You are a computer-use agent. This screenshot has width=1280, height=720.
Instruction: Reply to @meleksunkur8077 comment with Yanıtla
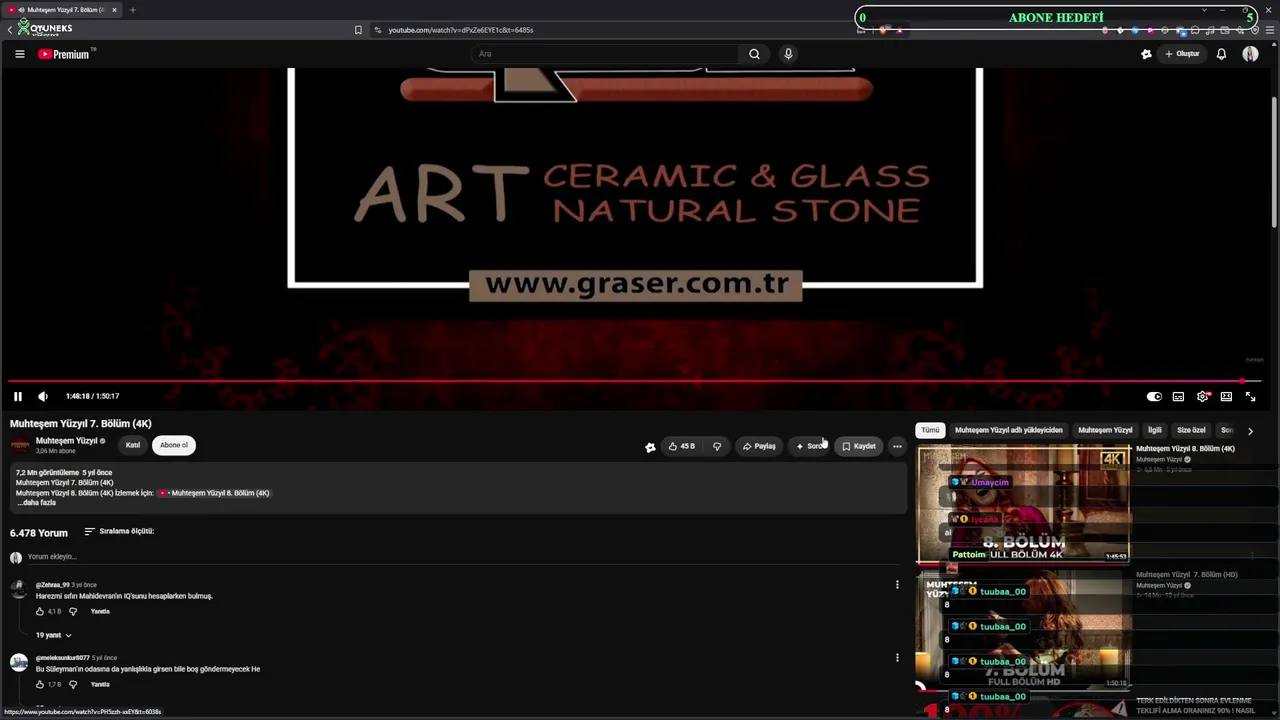point(100,684)
